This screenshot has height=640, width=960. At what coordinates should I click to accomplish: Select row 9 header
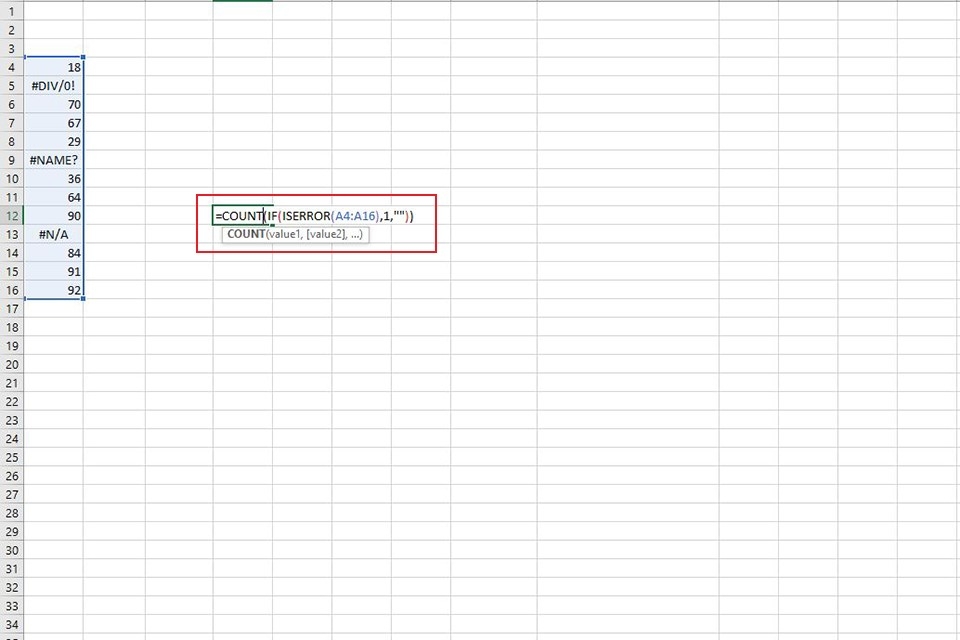click(x=12, y=160)
